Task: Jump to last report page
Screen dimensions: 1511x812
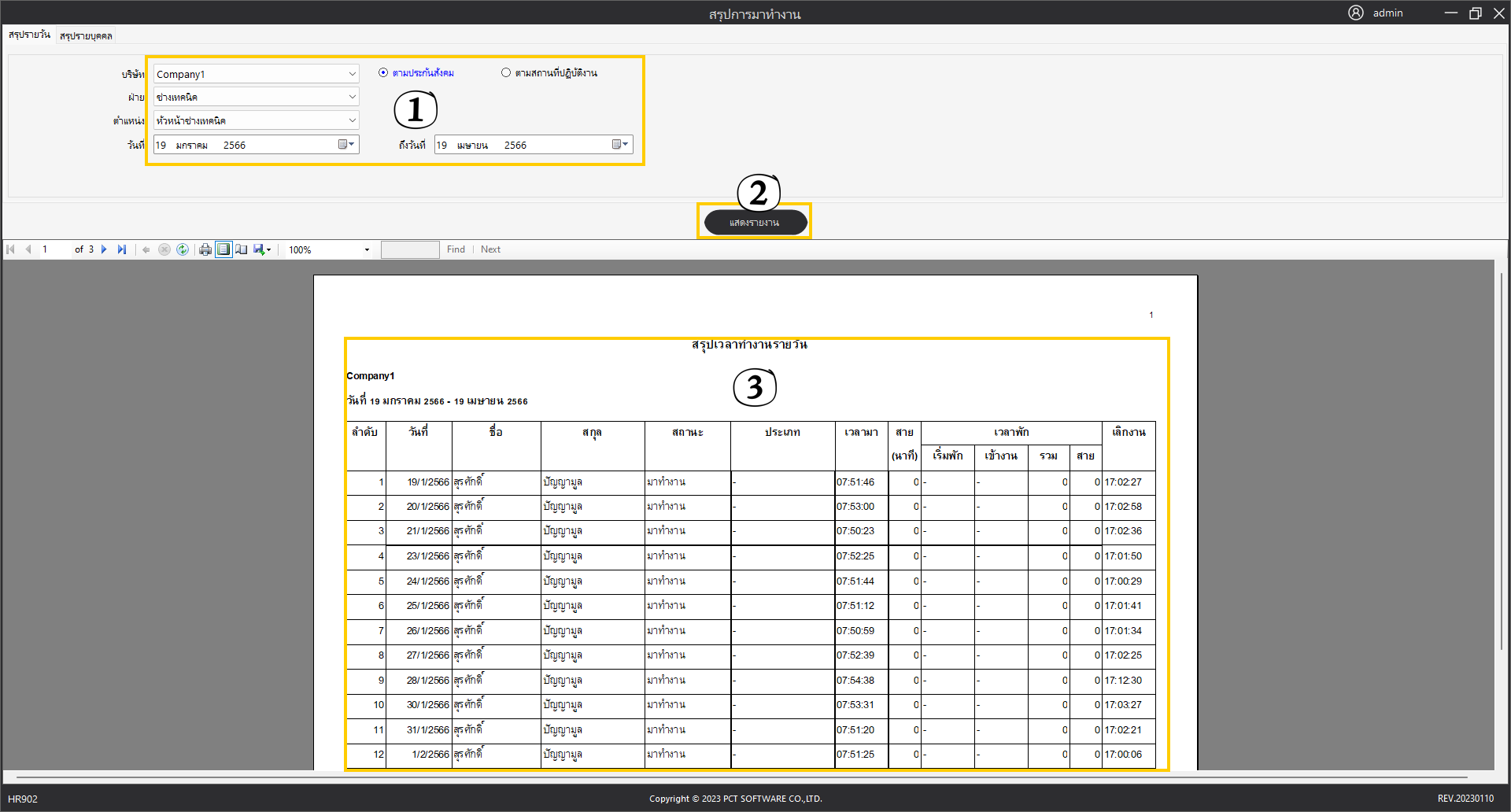Action: [122, 249]
